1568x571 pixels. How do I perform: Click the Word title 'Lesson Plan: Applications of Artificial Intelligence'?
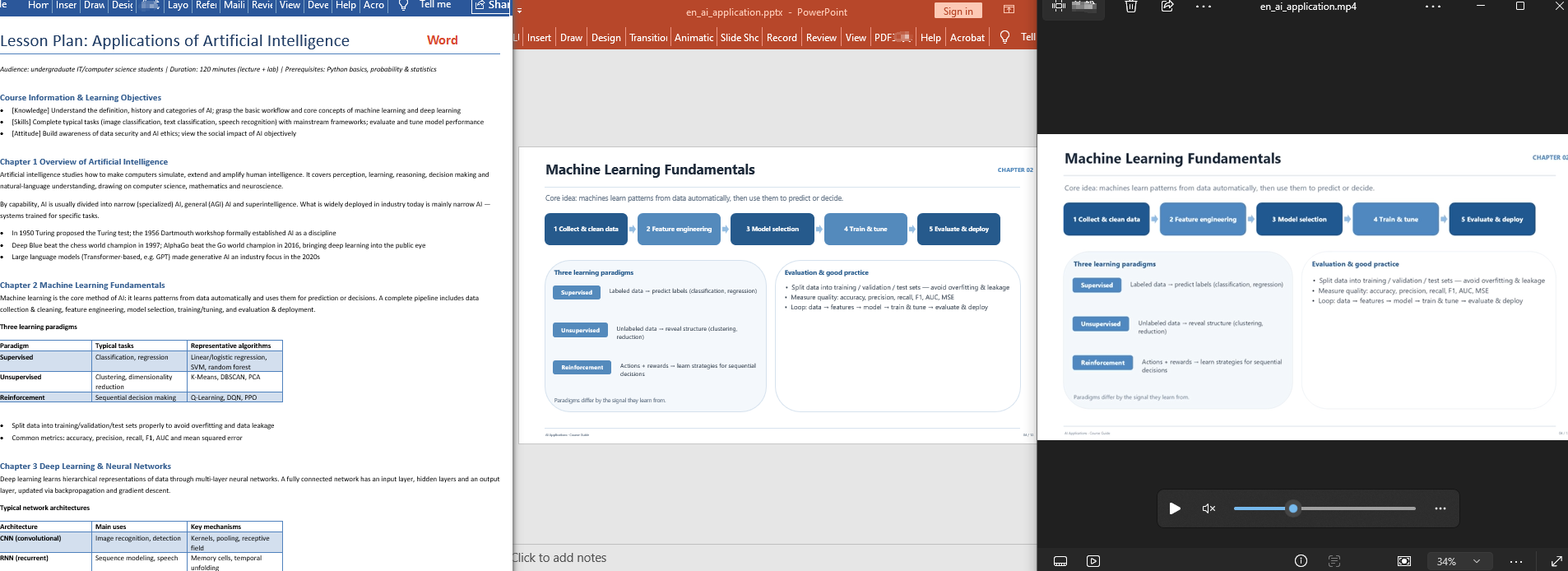coord(174,40)
